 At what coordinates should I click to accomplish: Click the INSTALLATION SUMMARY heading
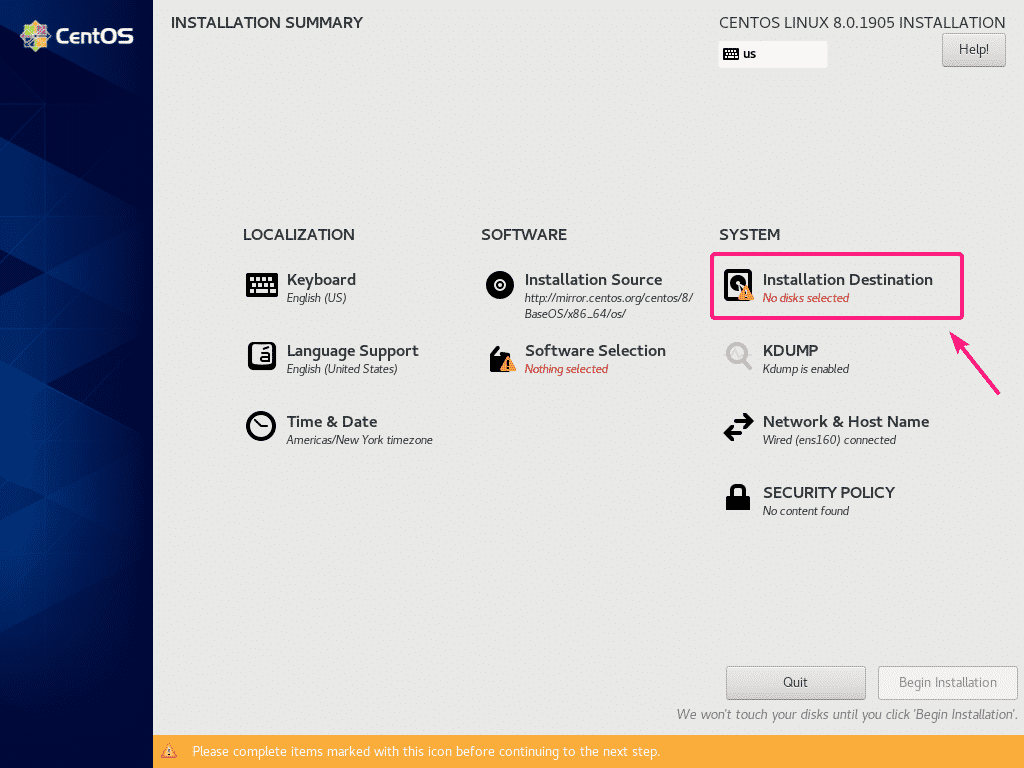pos(266,23)
